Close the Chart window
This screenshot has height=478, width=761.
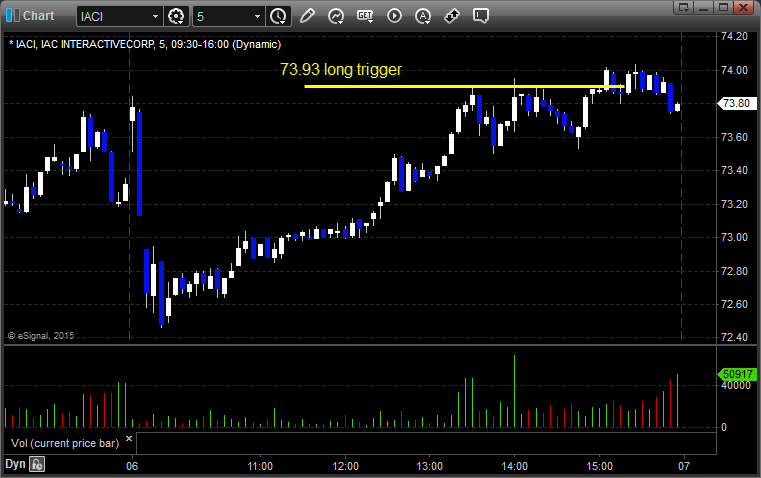tap(743, 7)
